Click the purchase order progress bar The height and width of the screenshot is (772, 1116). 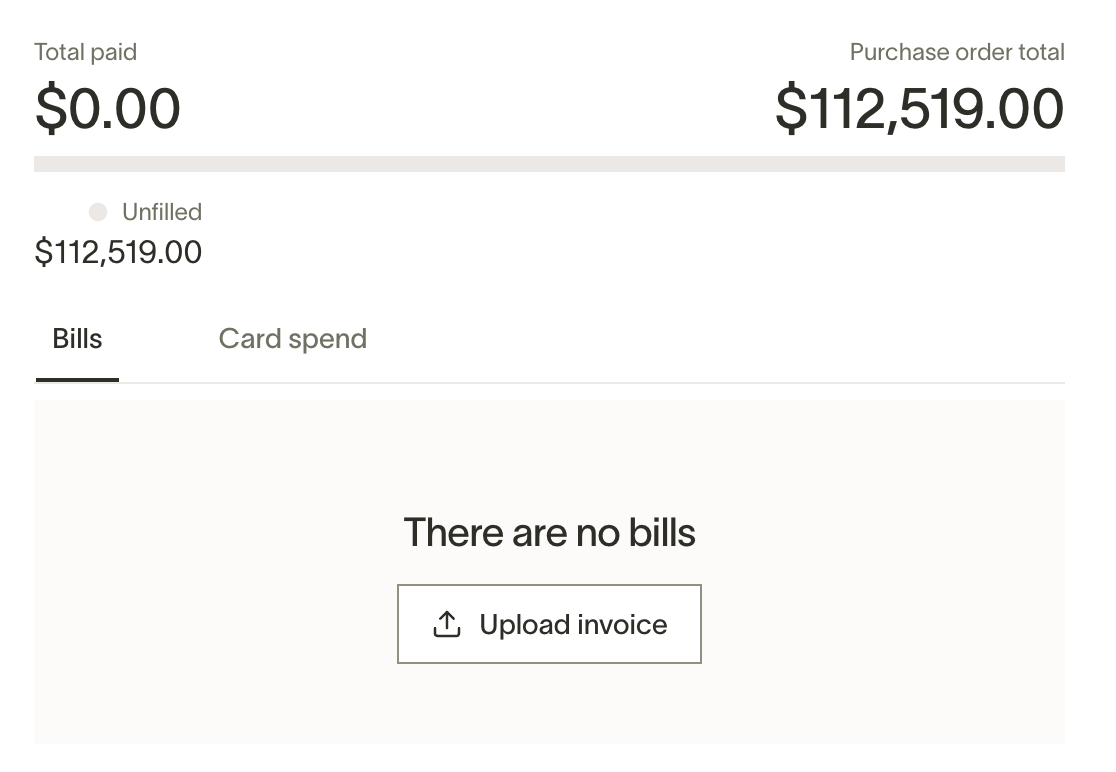pos(549,164)
